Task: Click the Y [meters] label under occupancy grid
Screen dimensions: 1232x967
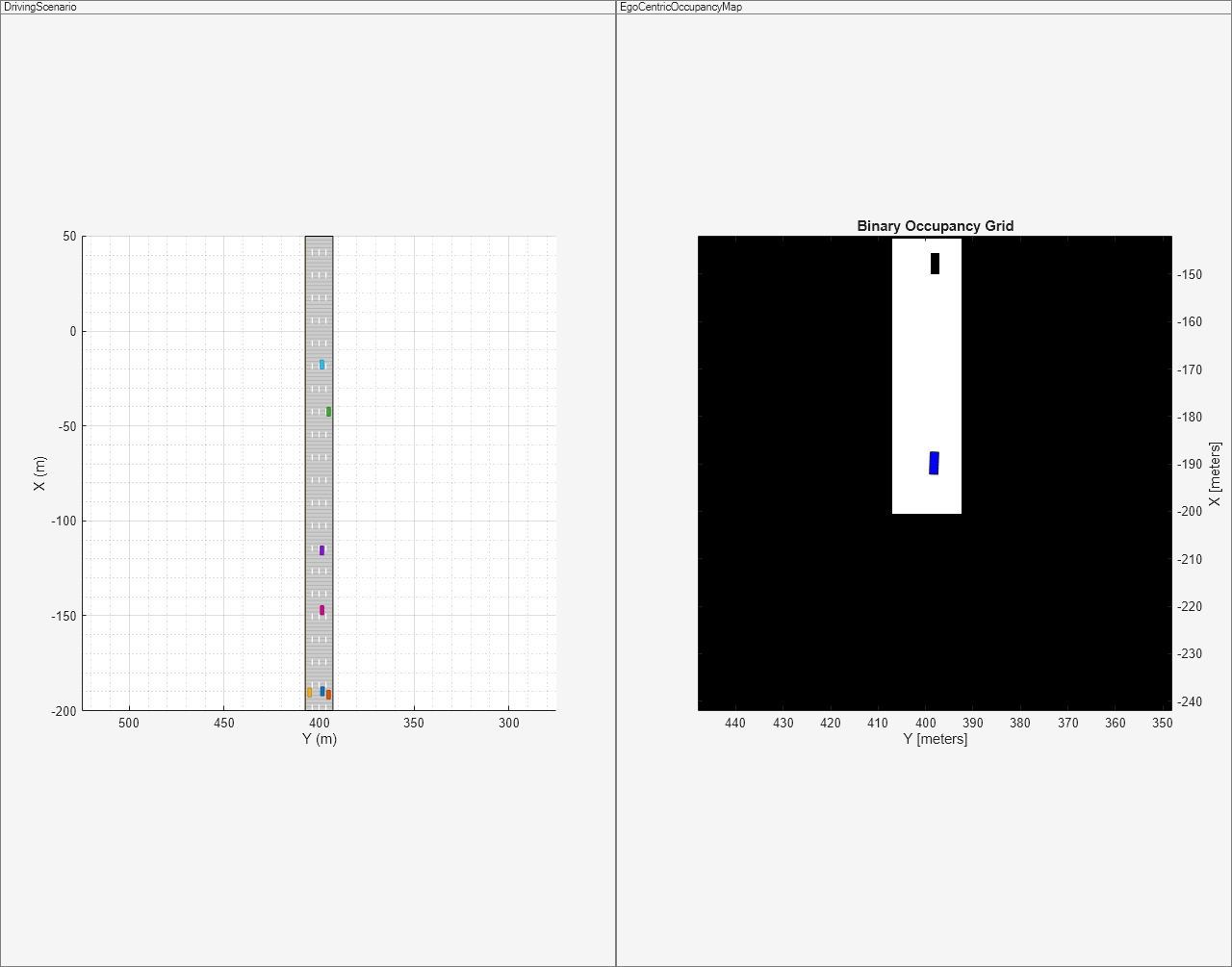Action: [x=935, y=739]
